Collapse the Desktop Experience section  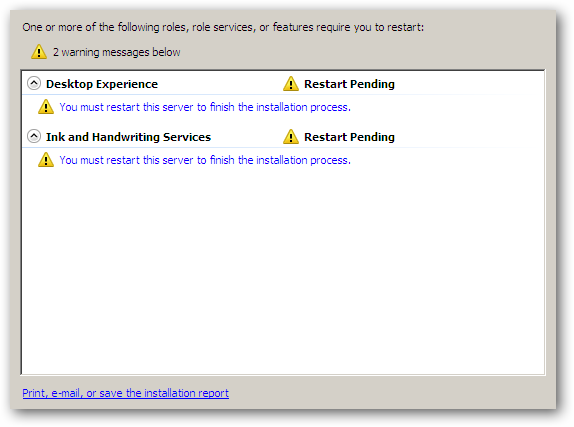coord(34,83)
